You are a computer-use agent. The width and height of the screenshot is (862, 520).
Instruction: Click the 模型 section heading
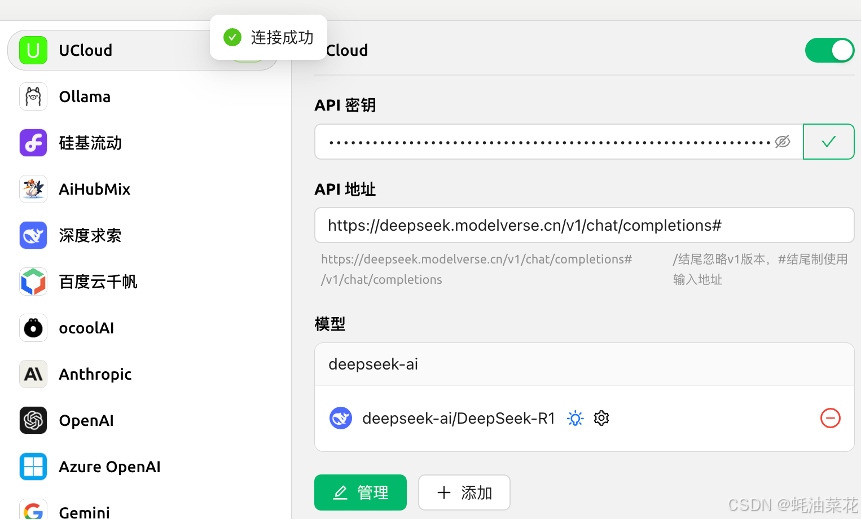[x=330, y=324]
